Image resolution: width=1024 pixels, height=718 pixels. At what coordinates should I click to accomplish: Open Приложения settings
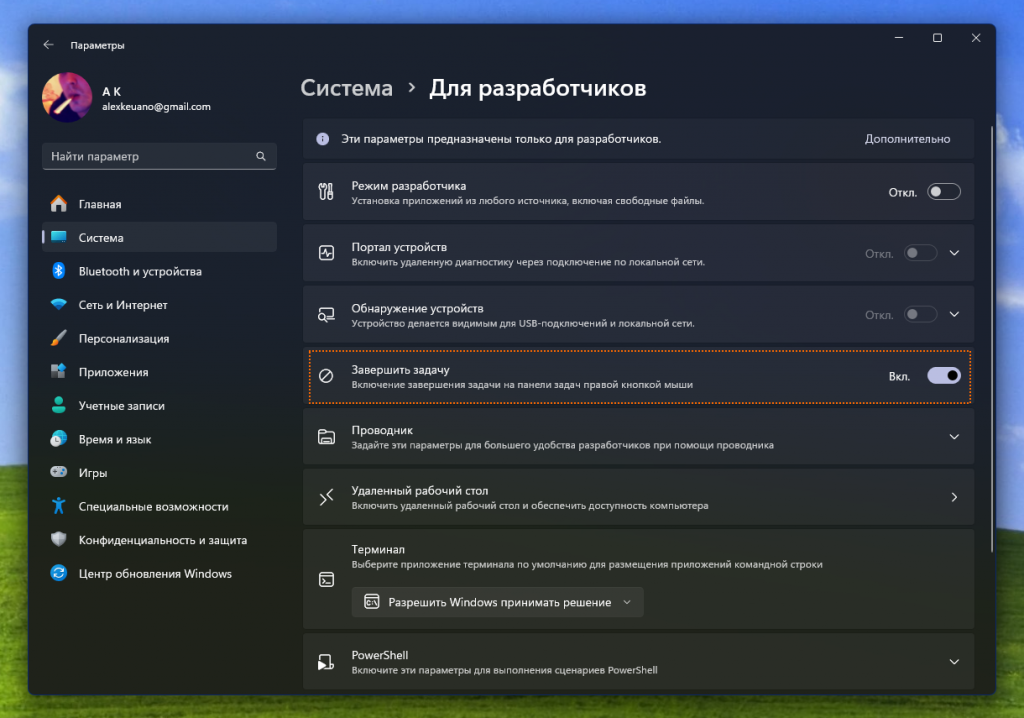click(x=159, y=372)
